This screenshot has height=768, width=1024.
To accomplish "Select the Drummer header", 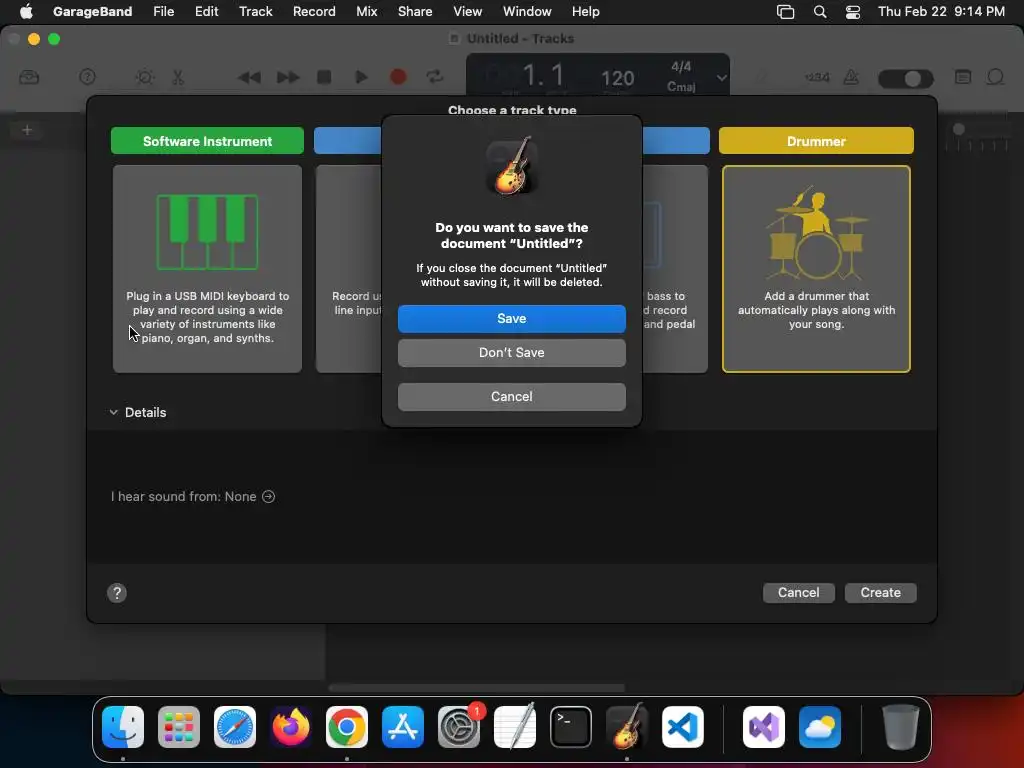I will tap(816, 141).
